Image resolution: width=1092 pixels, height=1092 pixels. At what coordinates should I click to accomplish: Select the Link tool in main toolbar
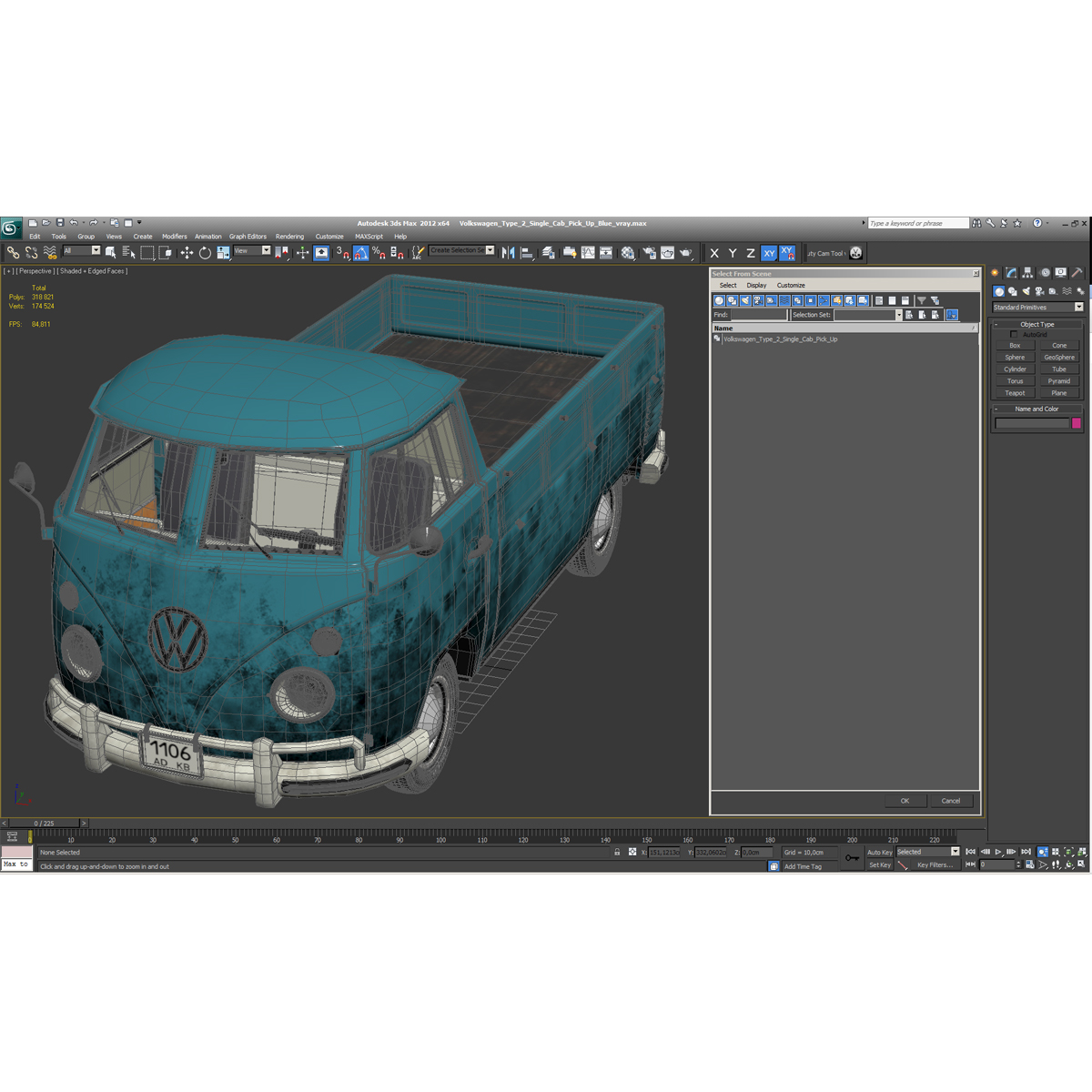click(13, 253)
